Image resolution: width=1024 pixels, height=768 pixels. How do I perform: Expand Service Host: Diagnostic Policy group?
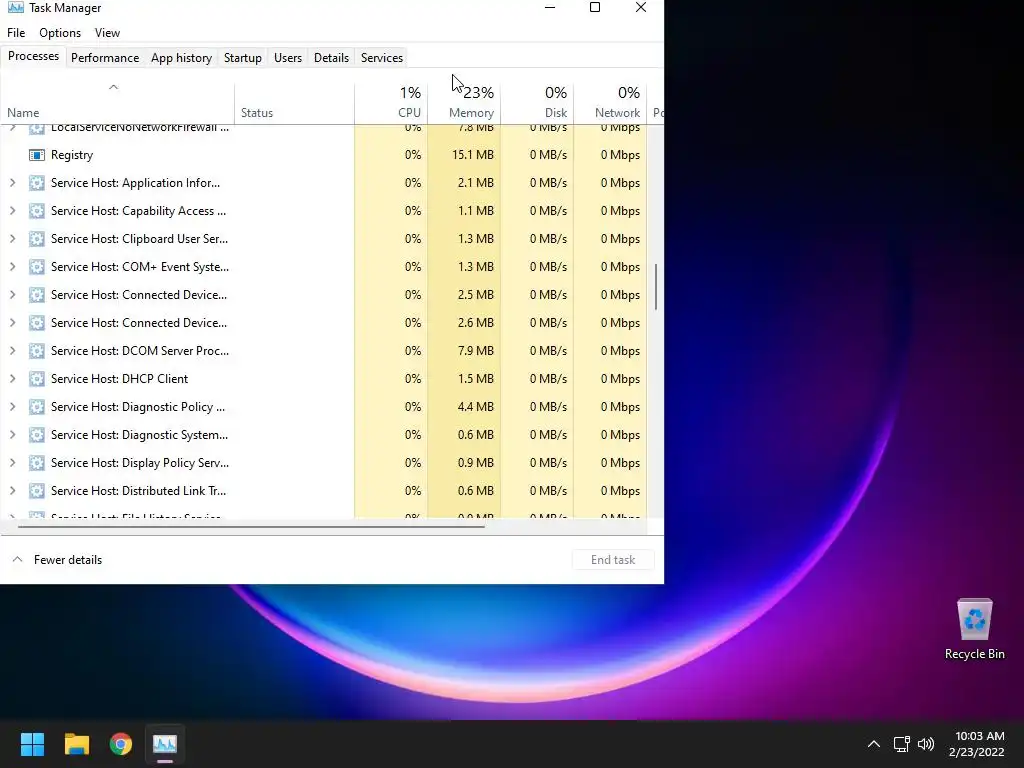[x=12, y=407]
